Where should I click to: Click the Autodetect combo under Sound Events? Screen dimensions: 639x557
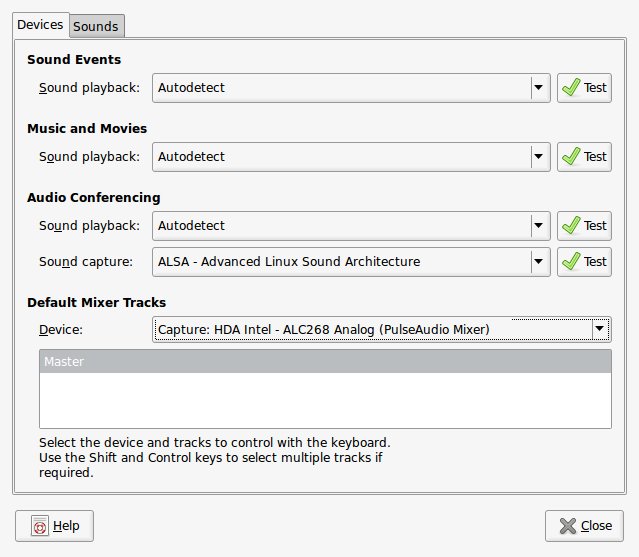(x=351, y=88)
